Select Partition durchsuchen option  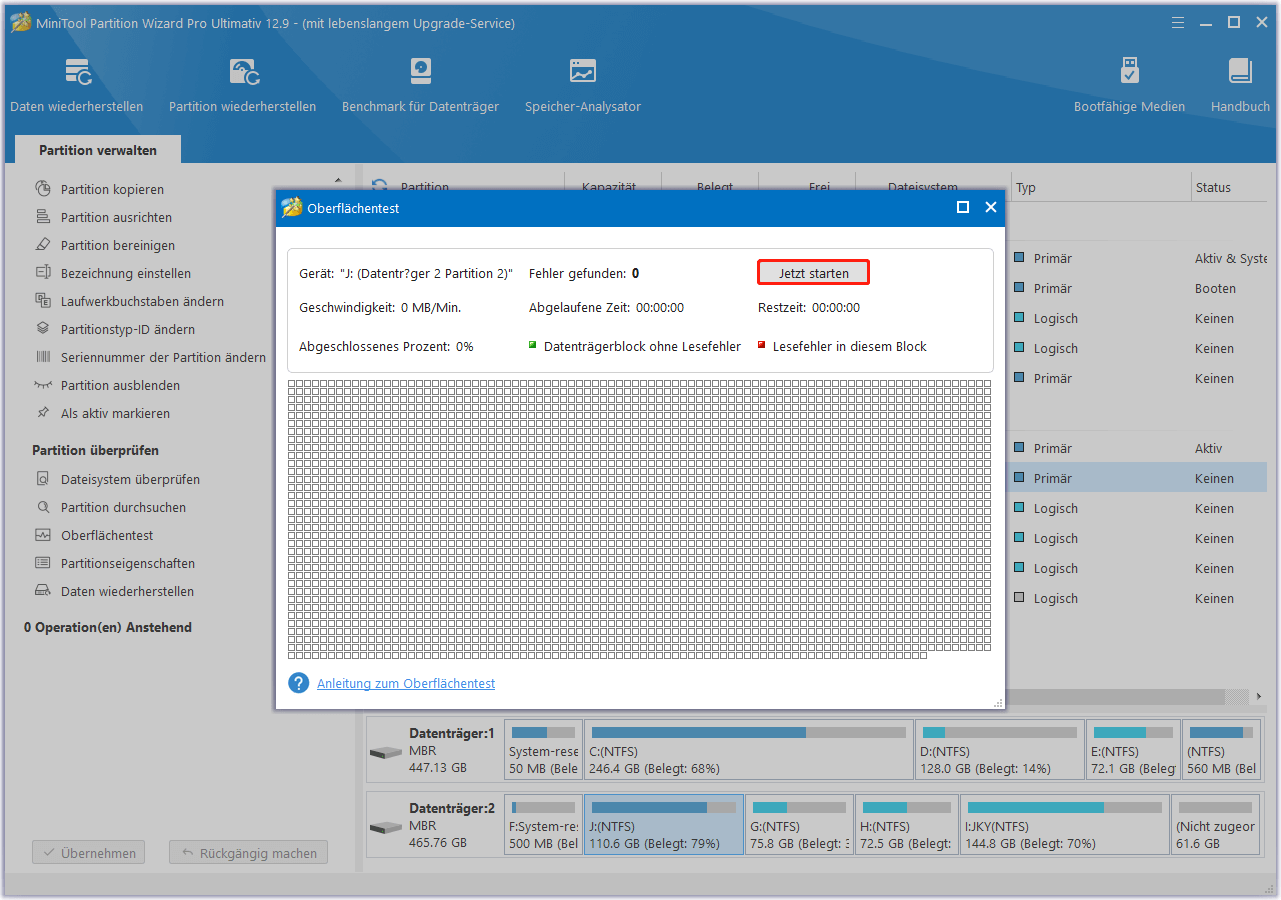tap(123, 507)
